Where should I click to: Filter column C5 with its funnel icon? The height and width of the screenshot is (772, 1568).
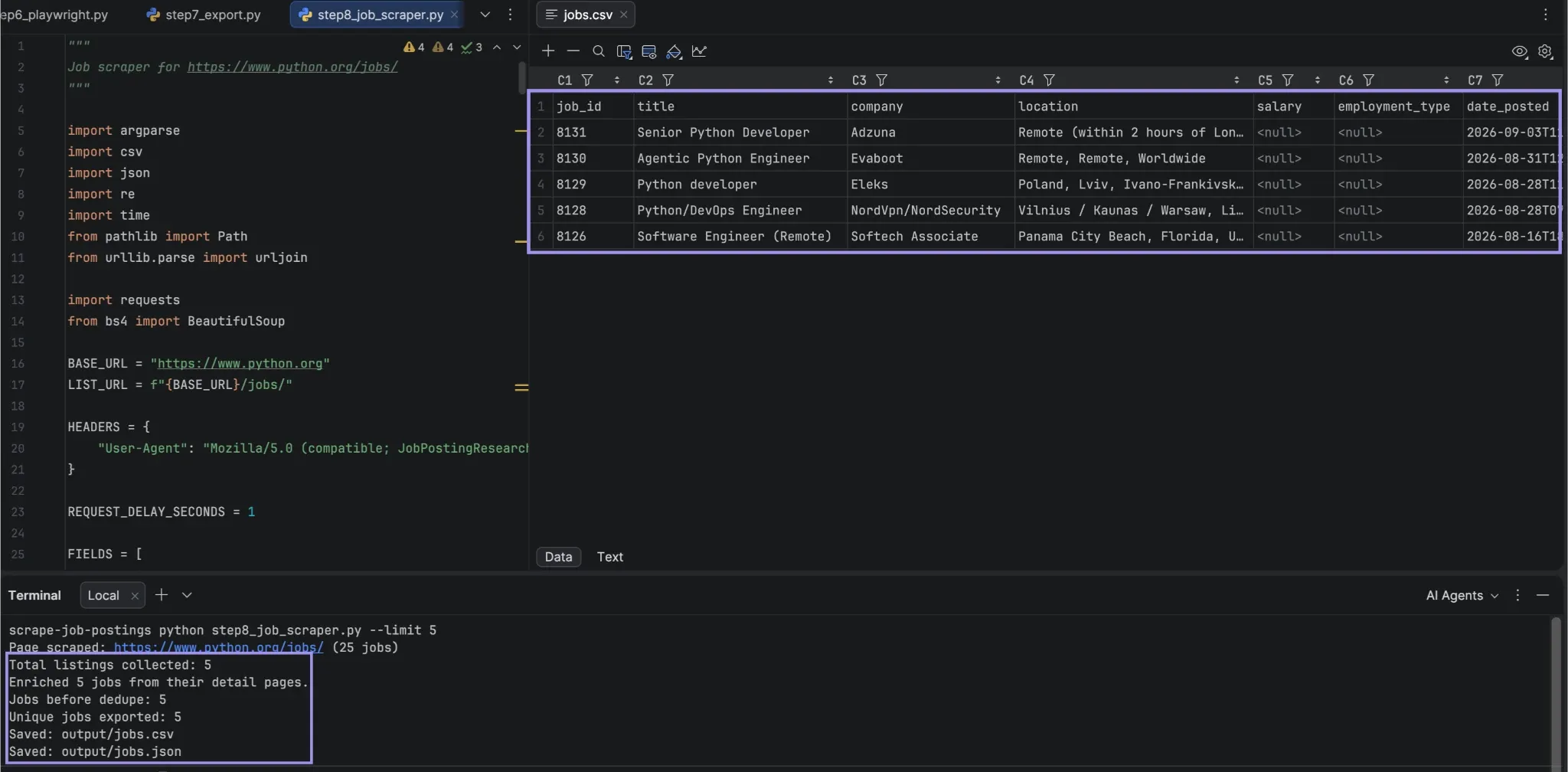coord(1288,80)
